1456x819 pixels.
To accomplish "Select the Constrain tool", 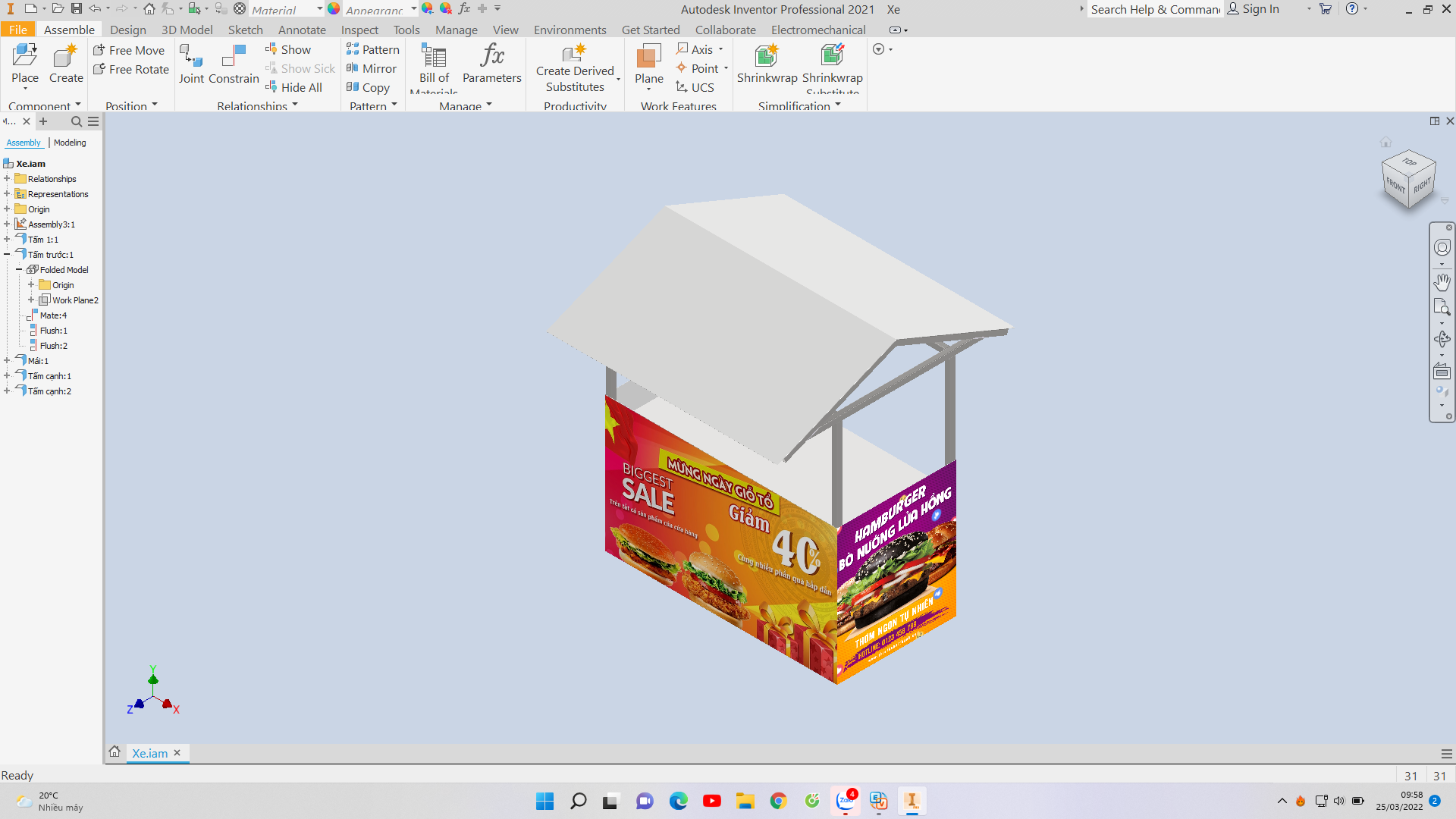I will coord(234,64).
